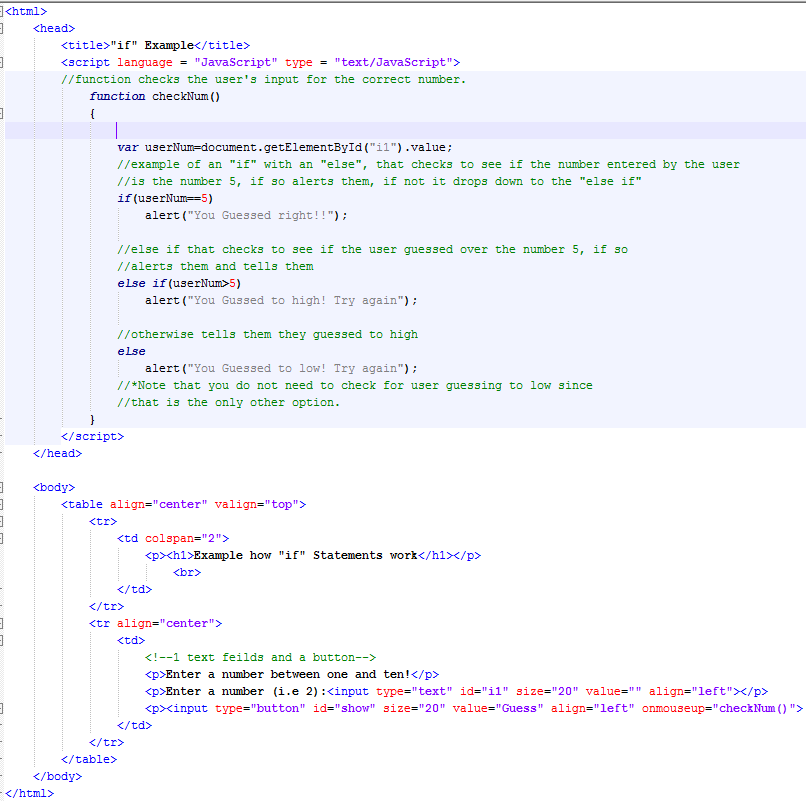
Task: Click the standalone 'else' keyword line
Action: [x=131, y=351]
